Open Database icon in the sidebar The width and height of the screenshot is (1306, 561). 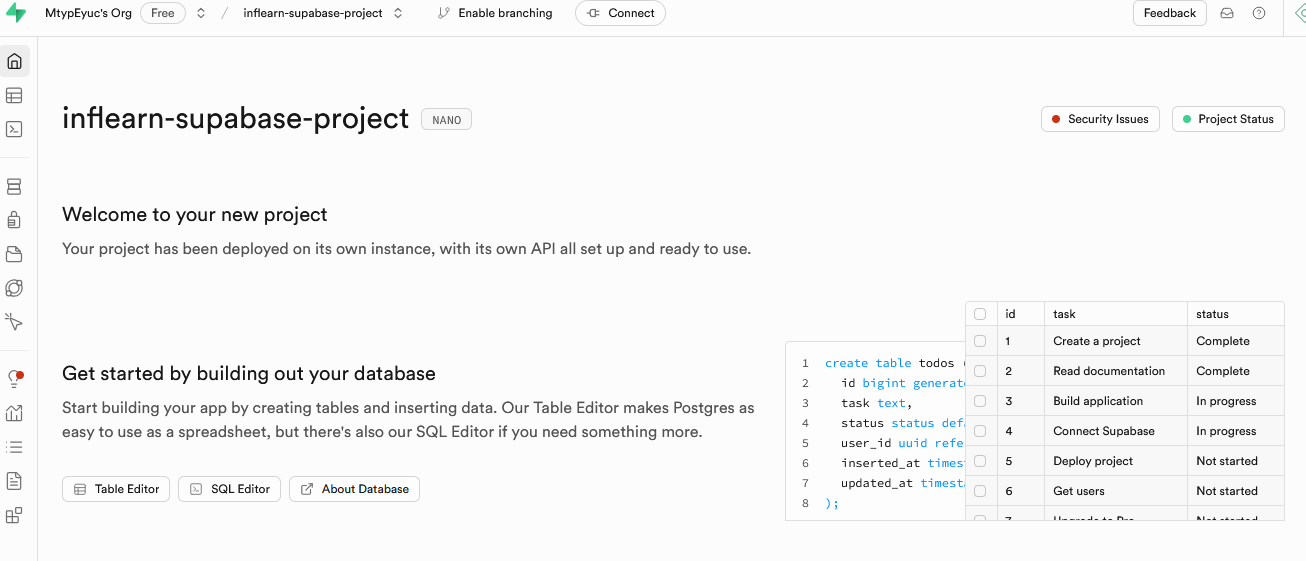[x=14, y=187]
